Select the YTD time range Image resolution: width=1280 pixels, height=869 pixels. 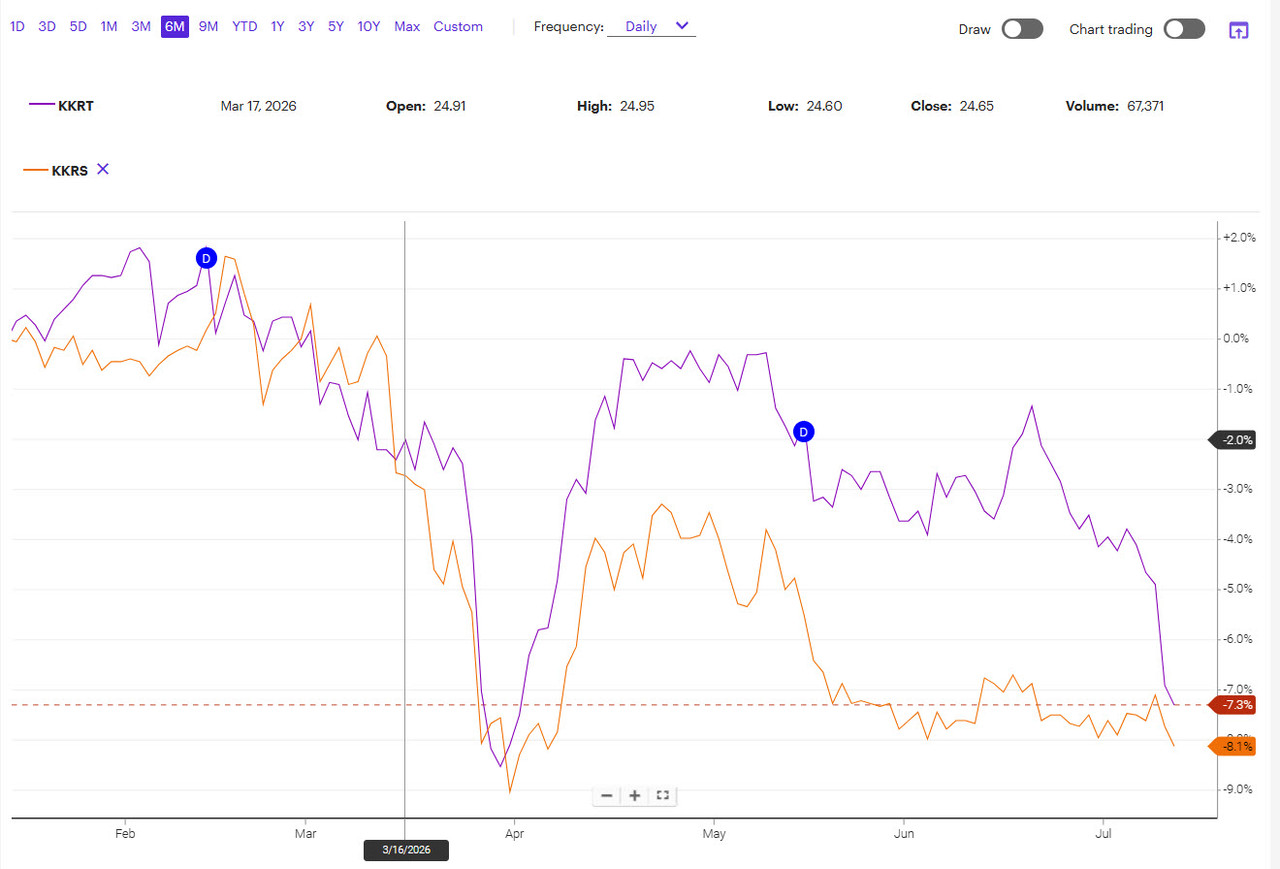[x=245, y=27]
